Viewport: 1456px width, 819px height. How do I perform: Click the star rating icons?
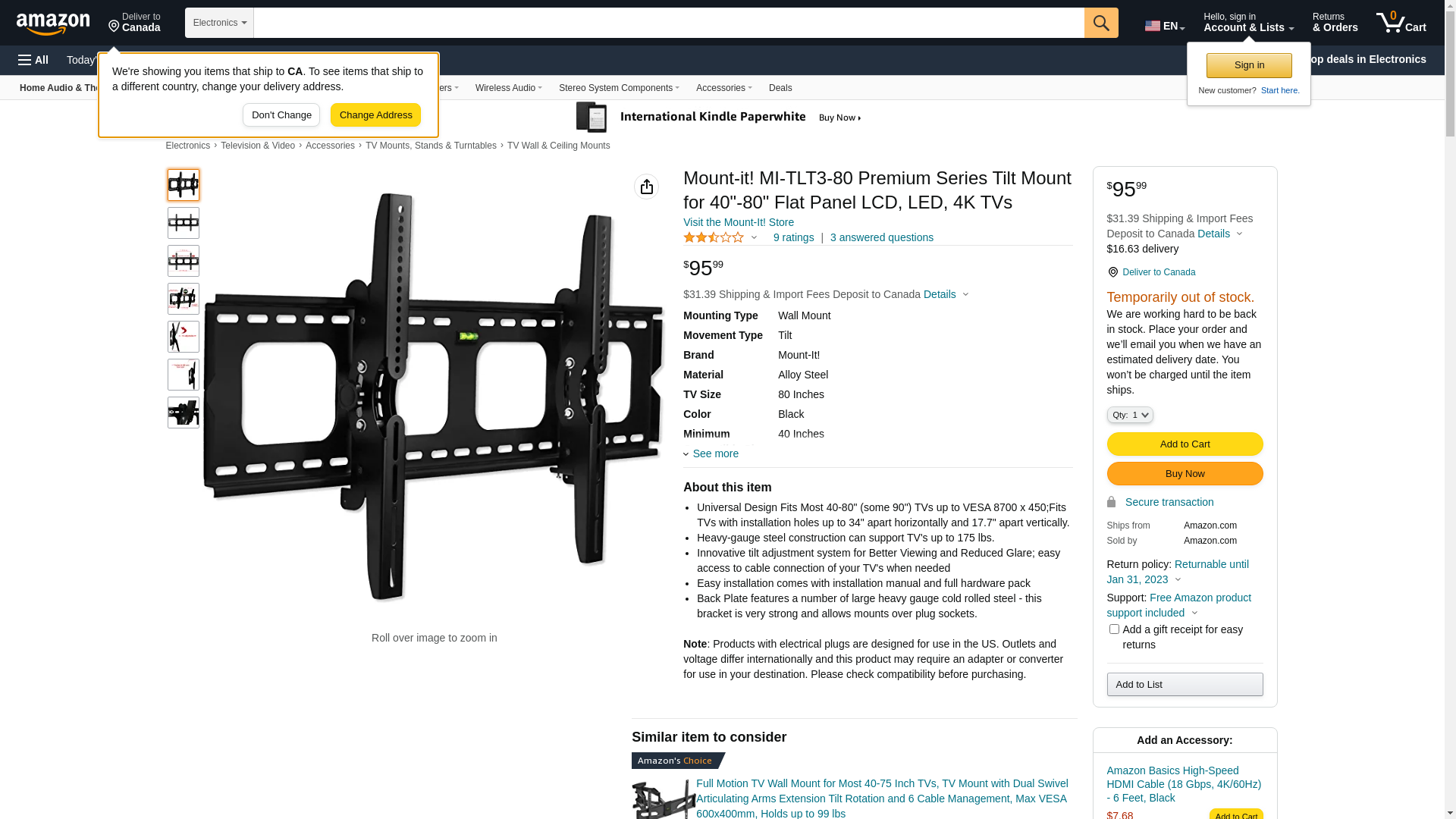(x=714, y=237)
